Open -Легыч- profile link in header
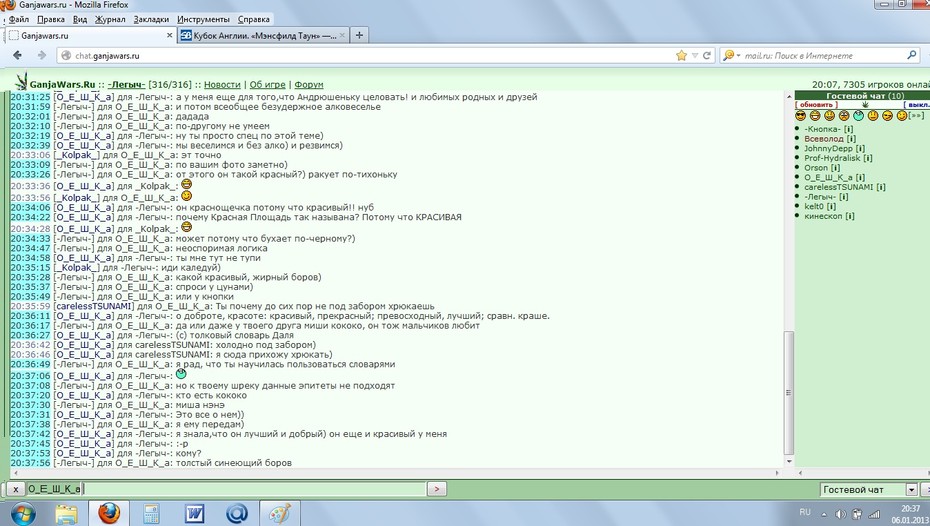 (126, 85)
